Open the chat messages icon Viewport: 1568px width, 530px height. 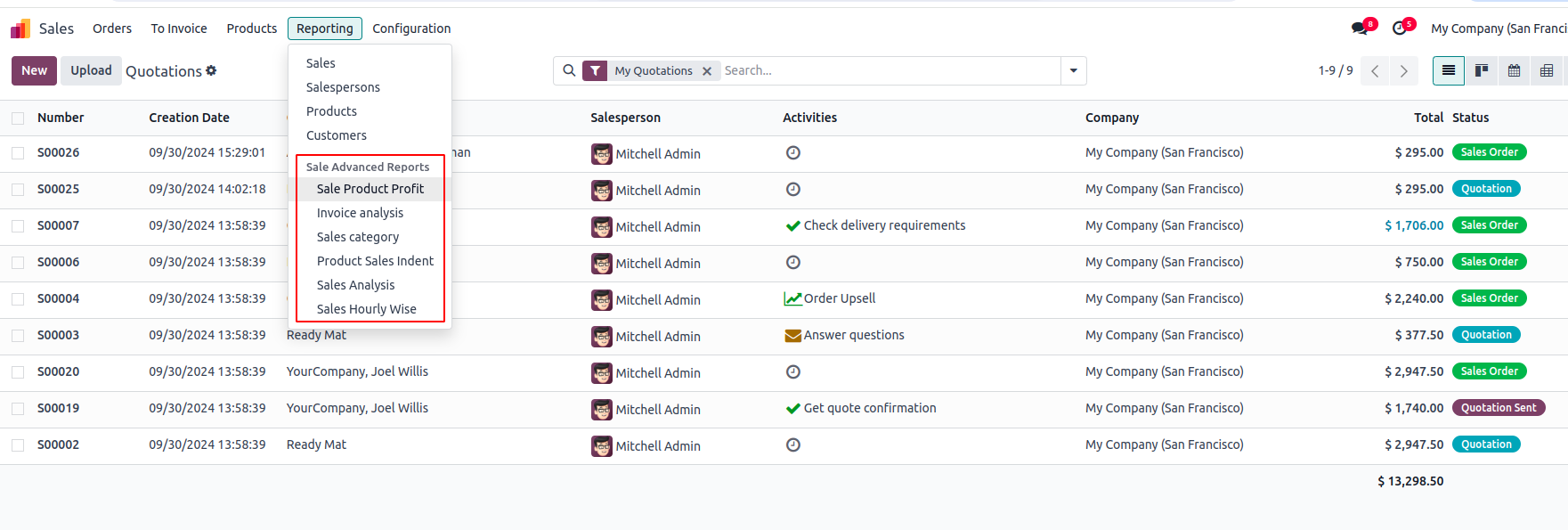tap(1359, 29)
